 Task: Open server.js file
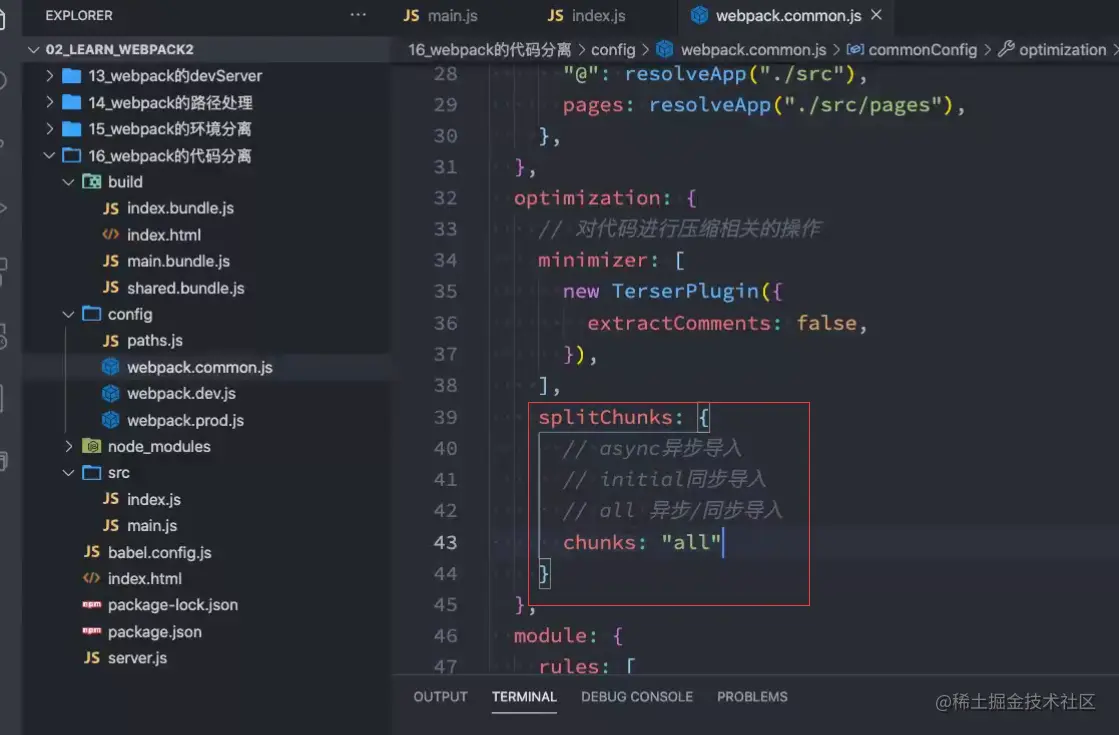tap(137, 658)
